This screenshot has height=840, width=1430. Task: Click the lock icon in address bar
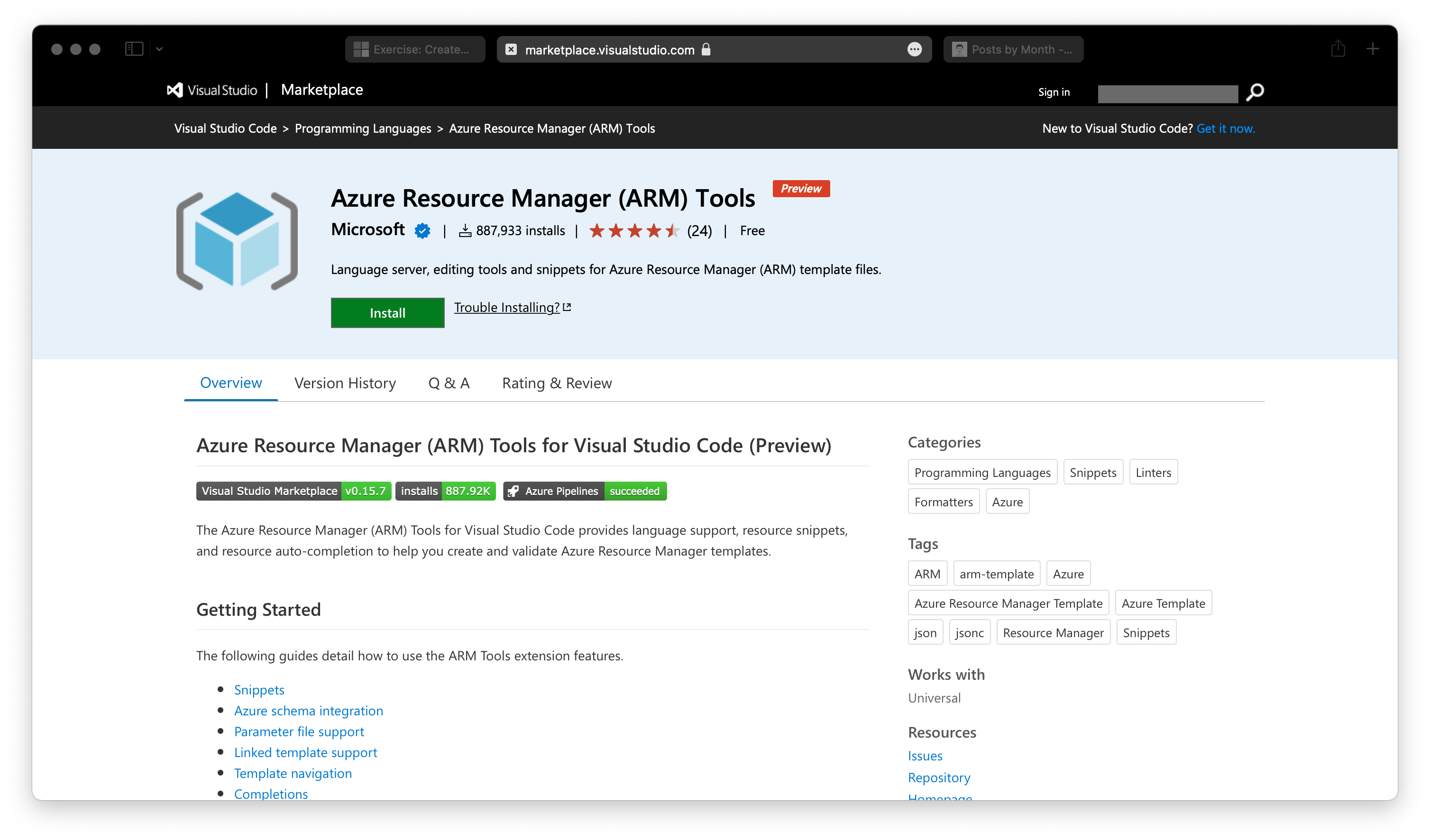[706, 49]
